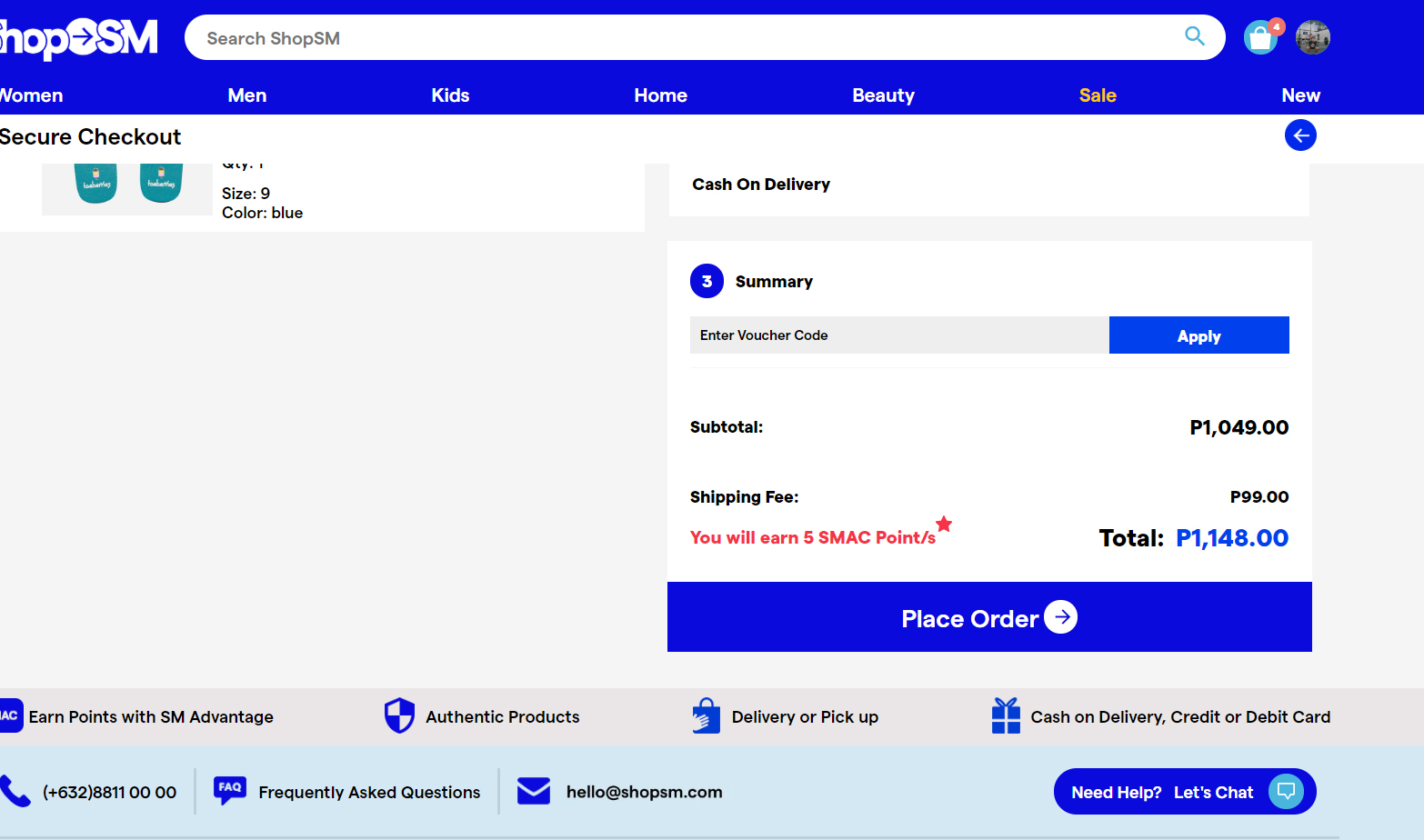Screen dimensions: 1424x840
Task: Click the Authentic Products shield icon
Action: pos(399,715)
